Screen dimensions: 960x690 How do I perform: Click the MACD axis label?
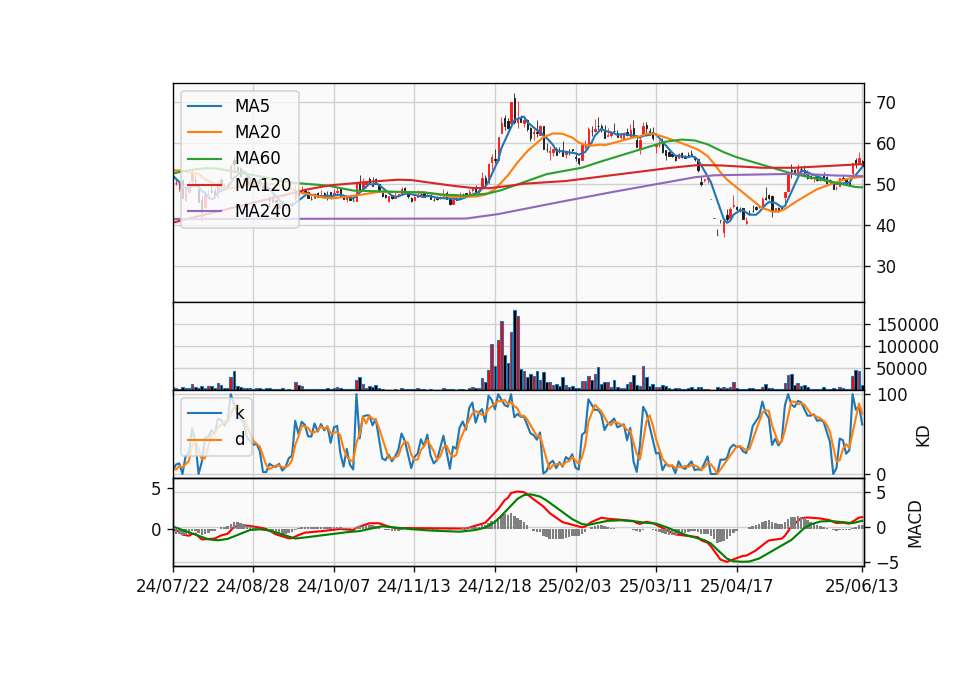pyautogui.click(x=915, y=525)
